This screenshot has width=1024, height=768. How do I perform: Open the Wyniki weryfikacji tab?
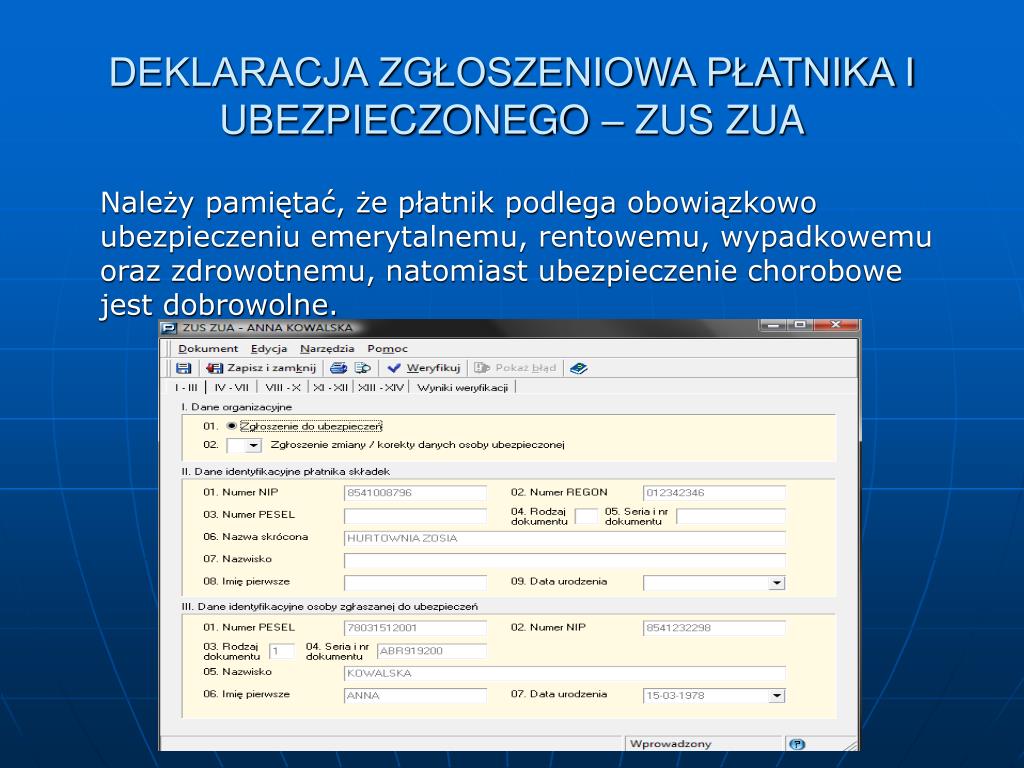click(462, 387)
